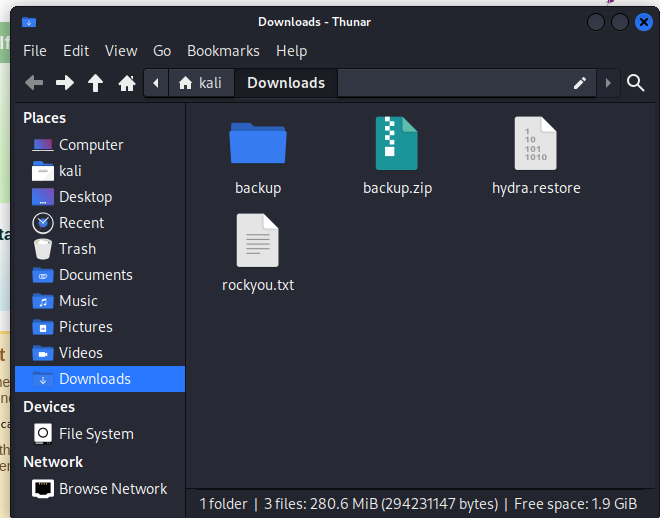
Task: Click the Documents folder icon in sidebar
Action: pyautogui.click(x=43, y=275)
